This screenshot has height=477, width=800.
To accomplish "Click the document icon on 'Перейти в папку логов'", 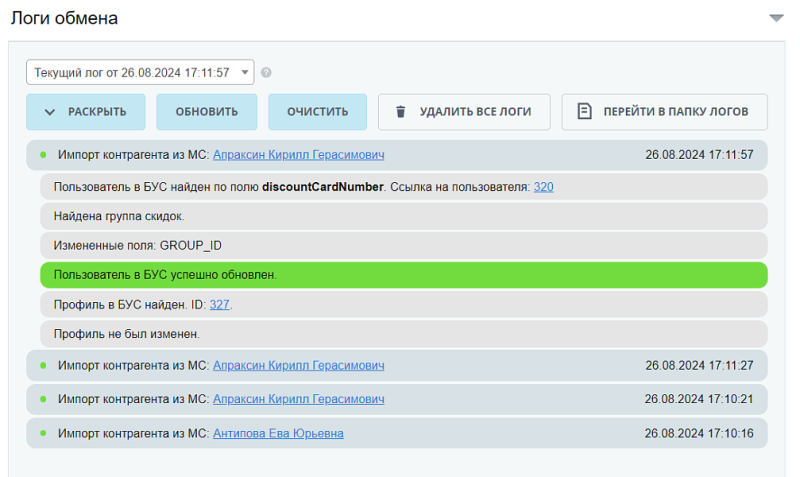I will (x=585, y=112).
